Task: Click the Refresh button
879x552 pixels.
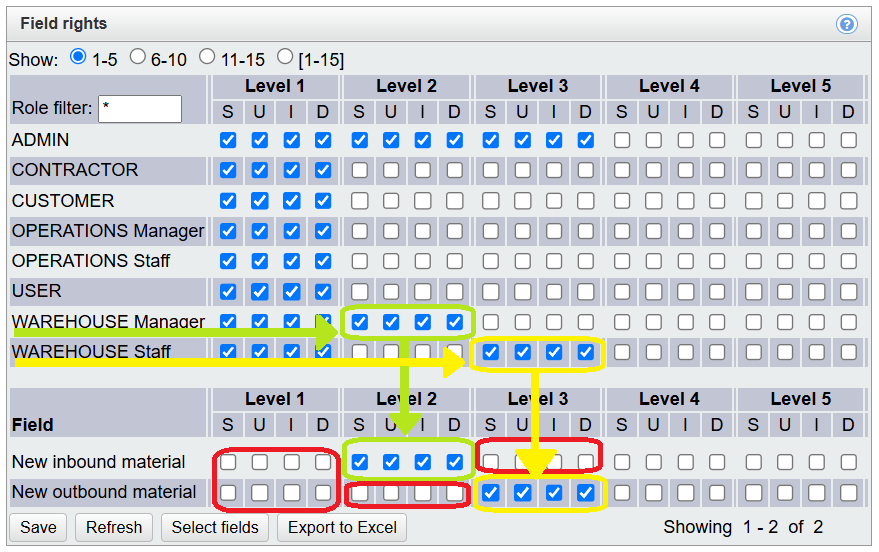Action: click(x=114, y=527)
